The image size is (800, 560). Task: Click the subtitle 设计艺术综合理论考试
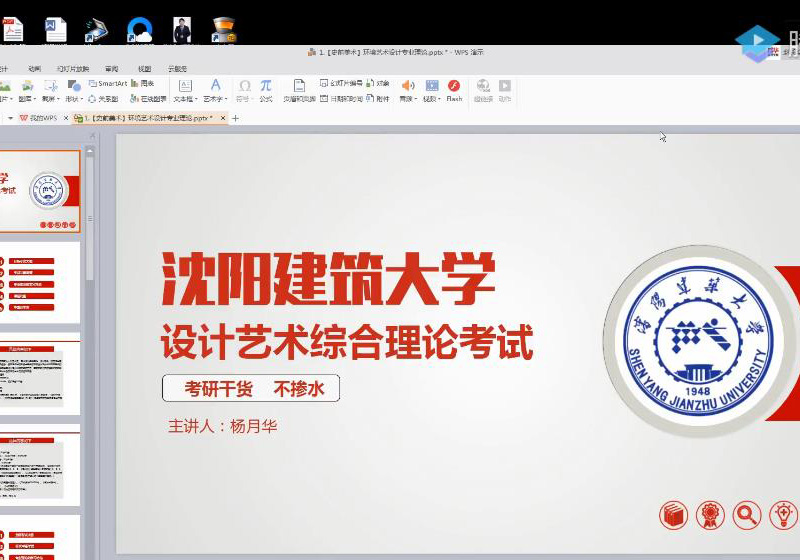[x=347, y=341]
